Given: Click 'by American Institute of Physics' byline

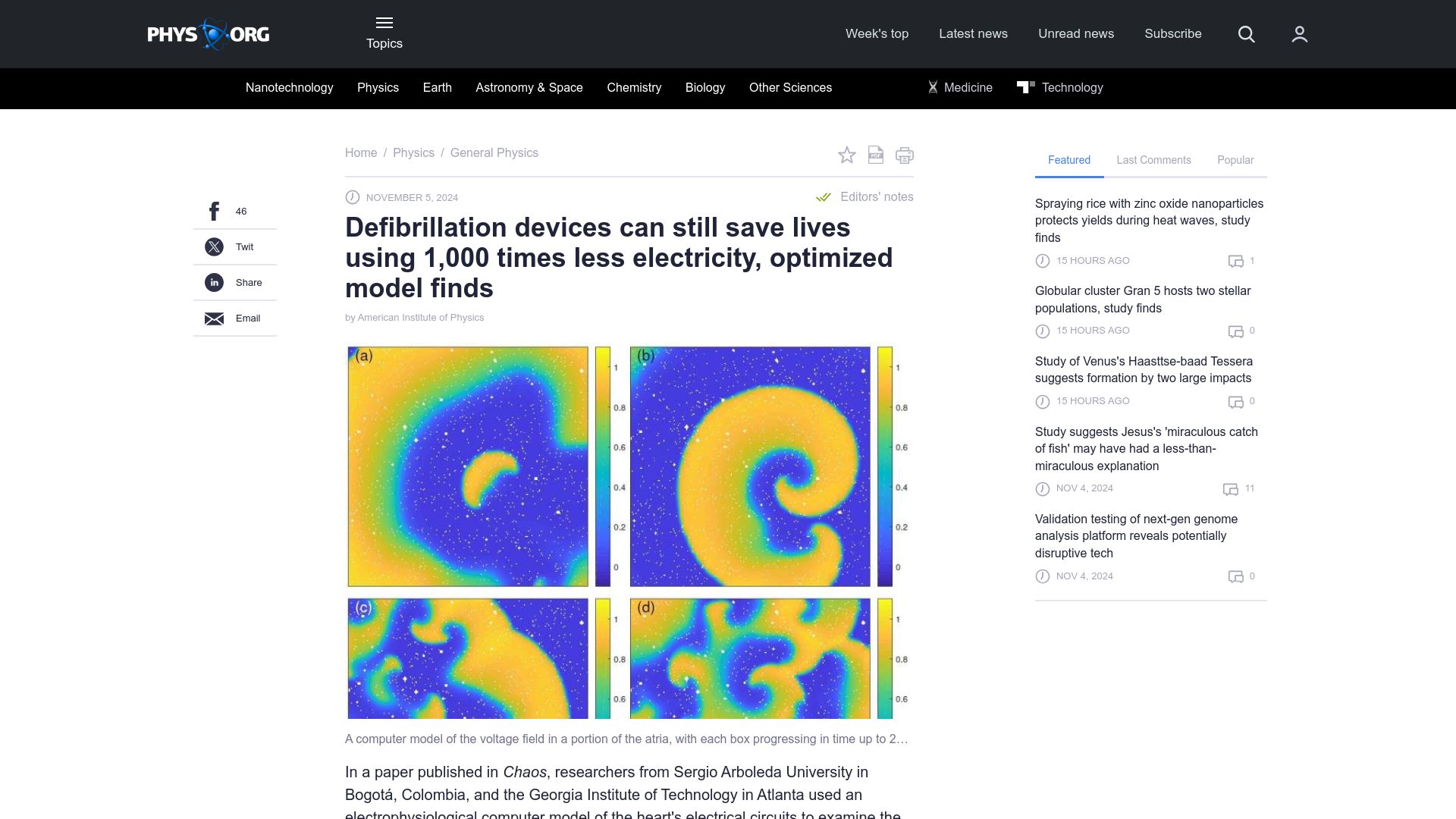Looking at the screenshot, I should pos(414,318).
